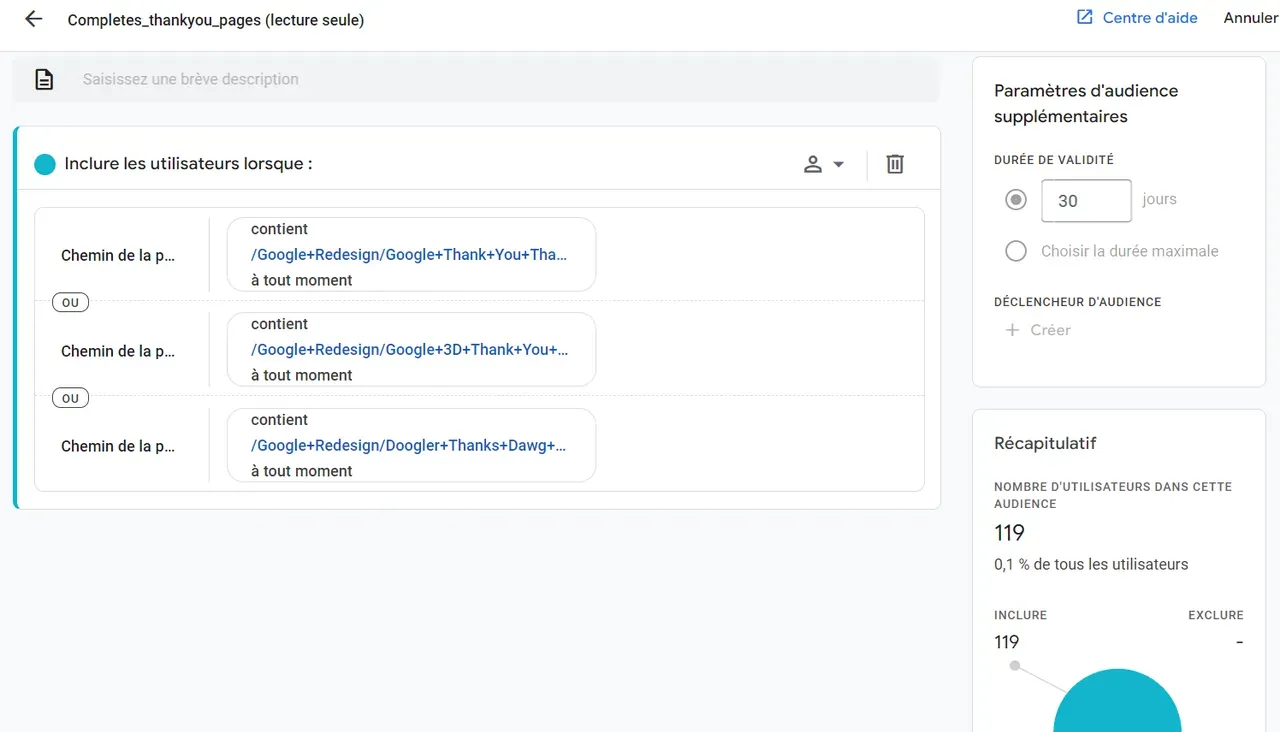Click the 'Paramètres d'audience supplémentaires' heading

(1086, 103)
